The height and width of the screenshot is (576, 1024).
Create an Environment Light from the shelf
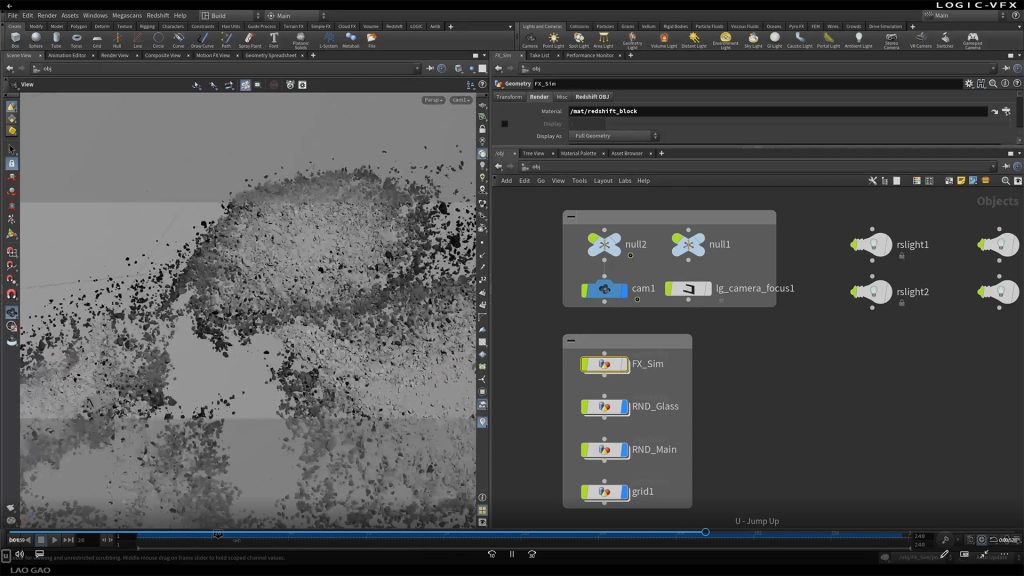tap(725, 39)
